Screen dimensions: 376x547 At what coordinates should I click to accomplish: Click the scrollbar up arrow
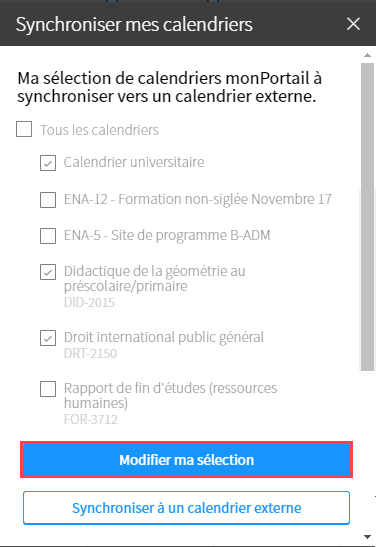click(x=367, y=55)
